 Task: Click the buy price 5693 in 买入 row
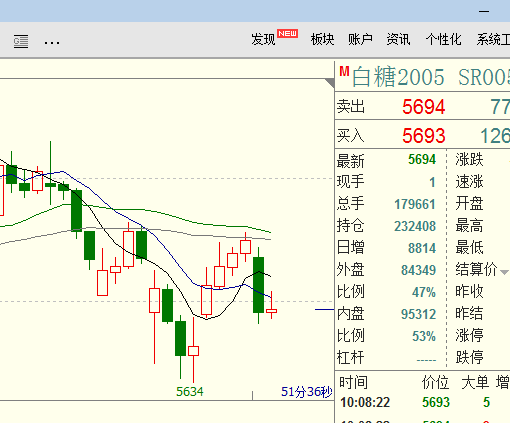click(x=423, y=136)
